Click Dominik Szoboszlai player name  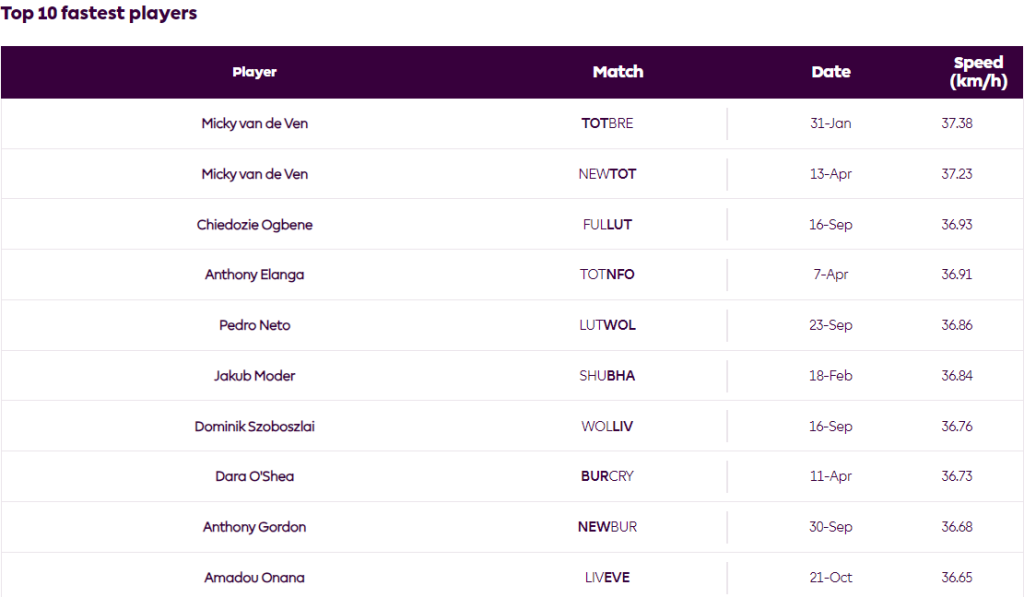[x=254, y=427]
